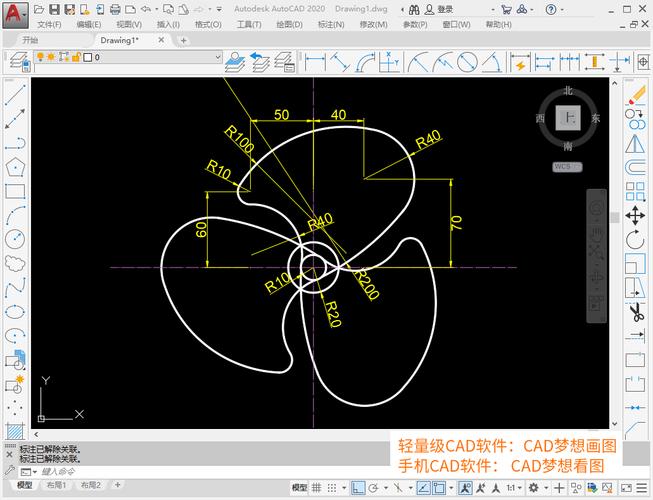
Task: Expand the layer dropdown list
Action: coord(218,57)
